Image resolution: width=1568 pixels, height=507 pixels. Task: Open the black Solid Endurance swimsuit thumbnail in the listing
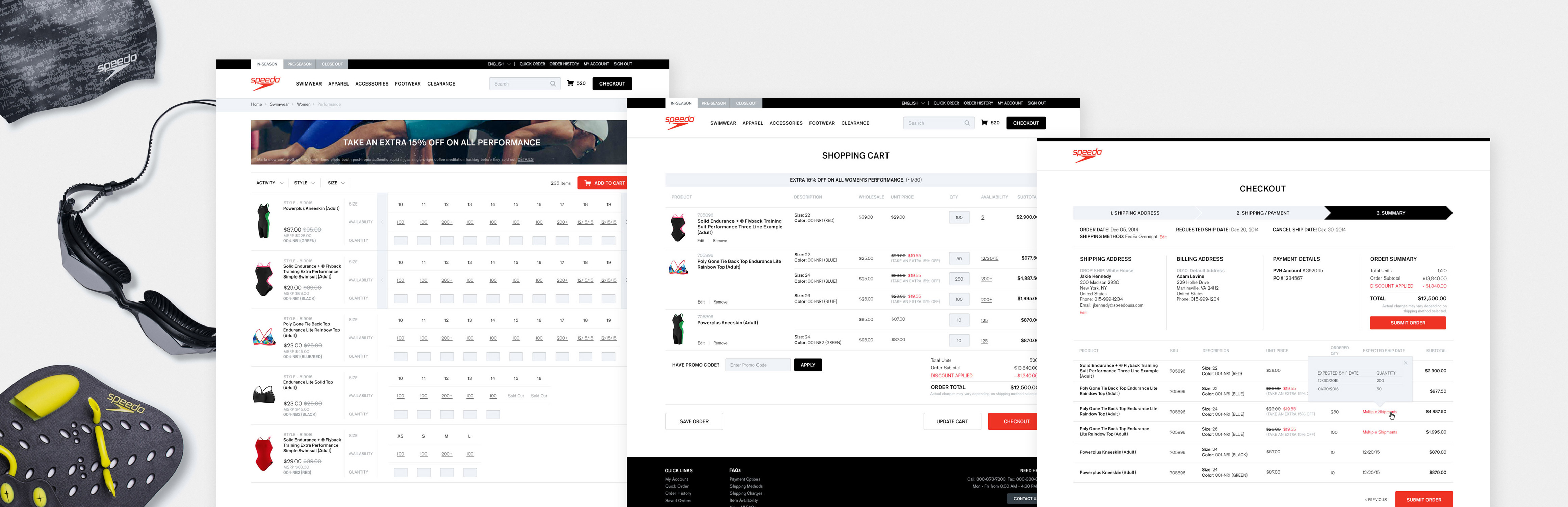tap(264, 279)
